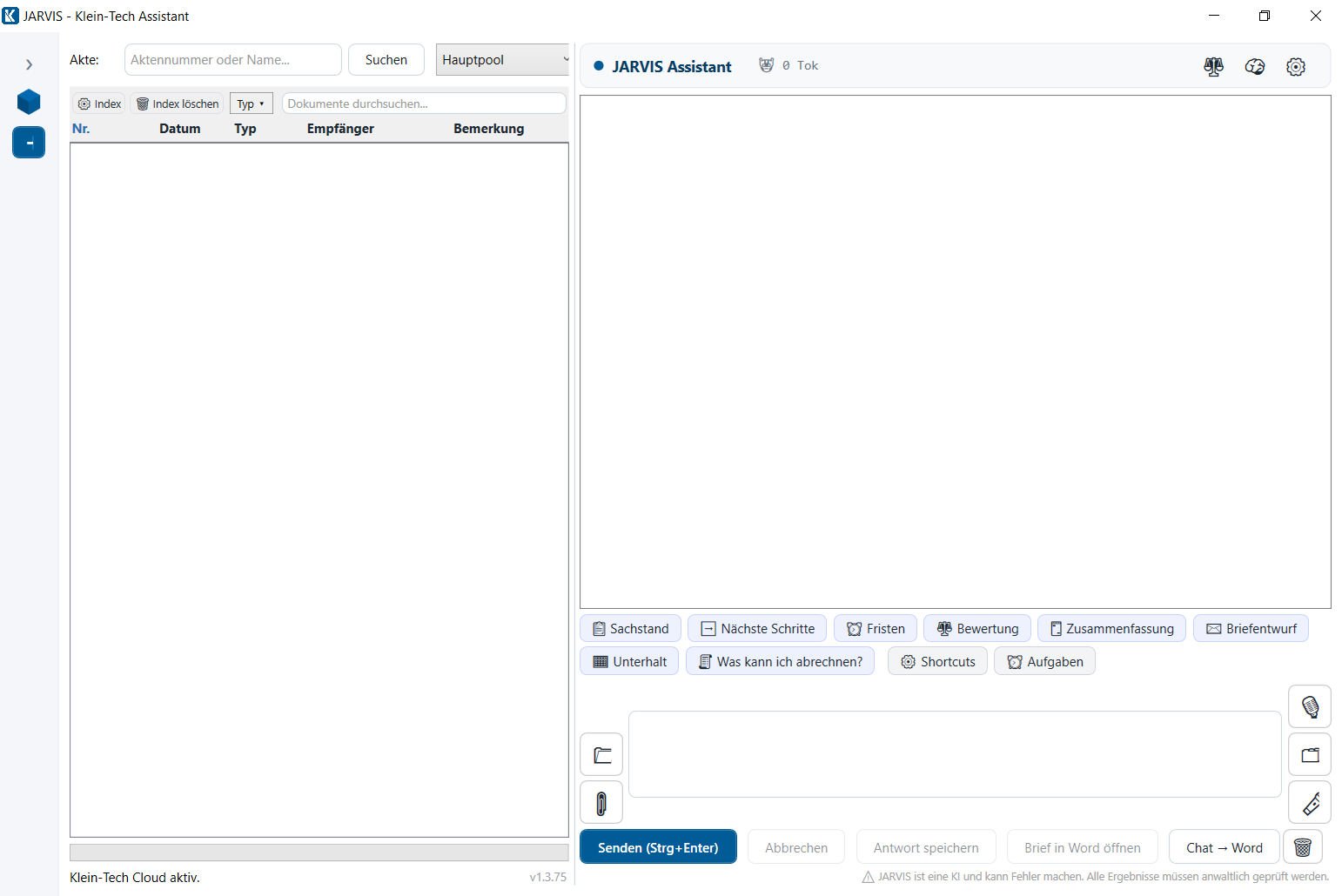Expand the sidebar with the chevron arrow
Image resolution: width=1342 pixels, height=896 pixels.
tap(29, 64)
